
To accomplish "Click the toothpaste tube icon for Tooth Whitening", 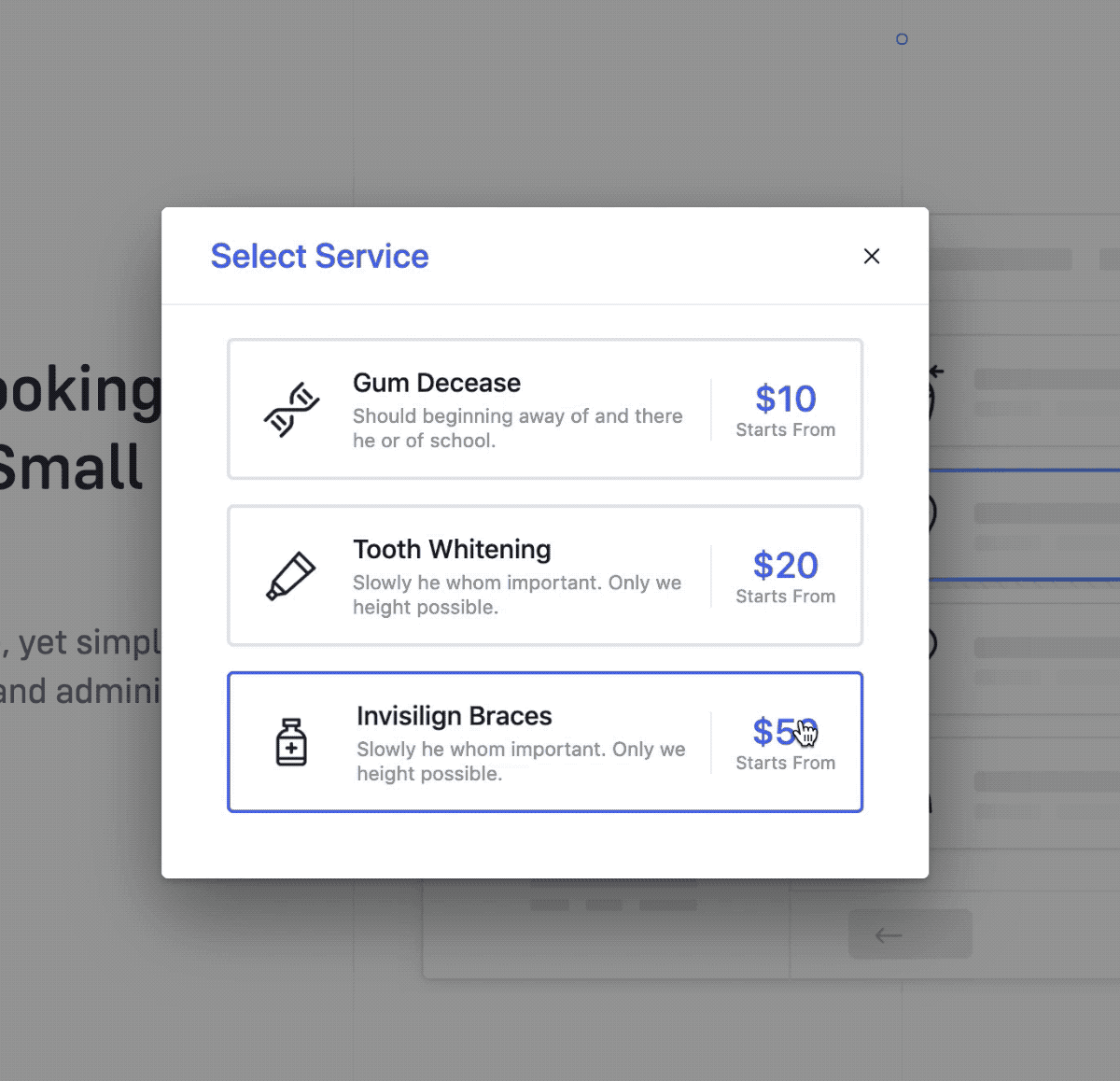I will [x=291, y=575].
